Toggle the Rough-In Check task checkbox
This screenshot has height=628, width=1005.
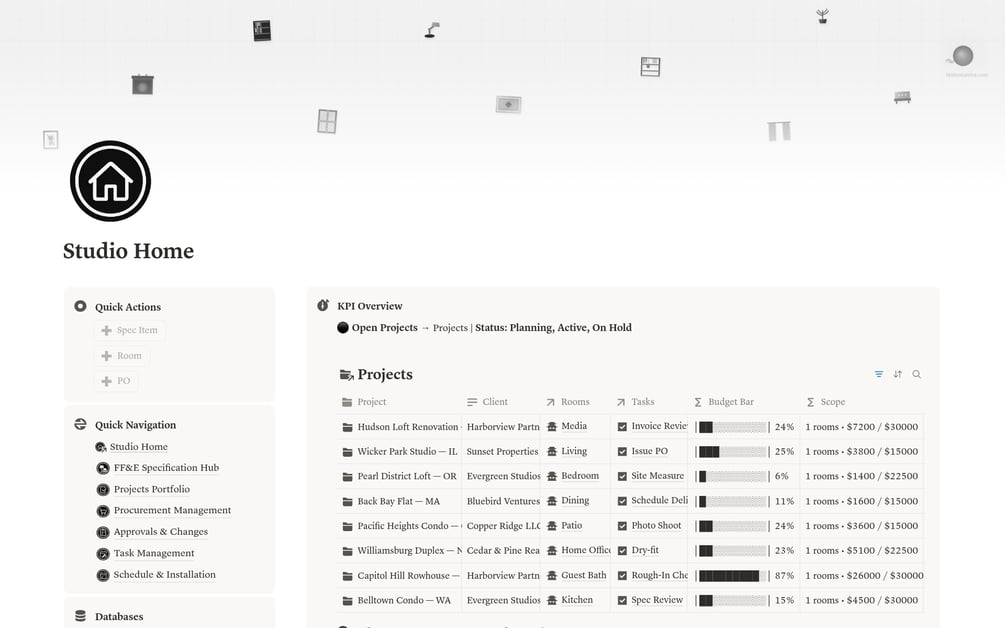[622, 575]
